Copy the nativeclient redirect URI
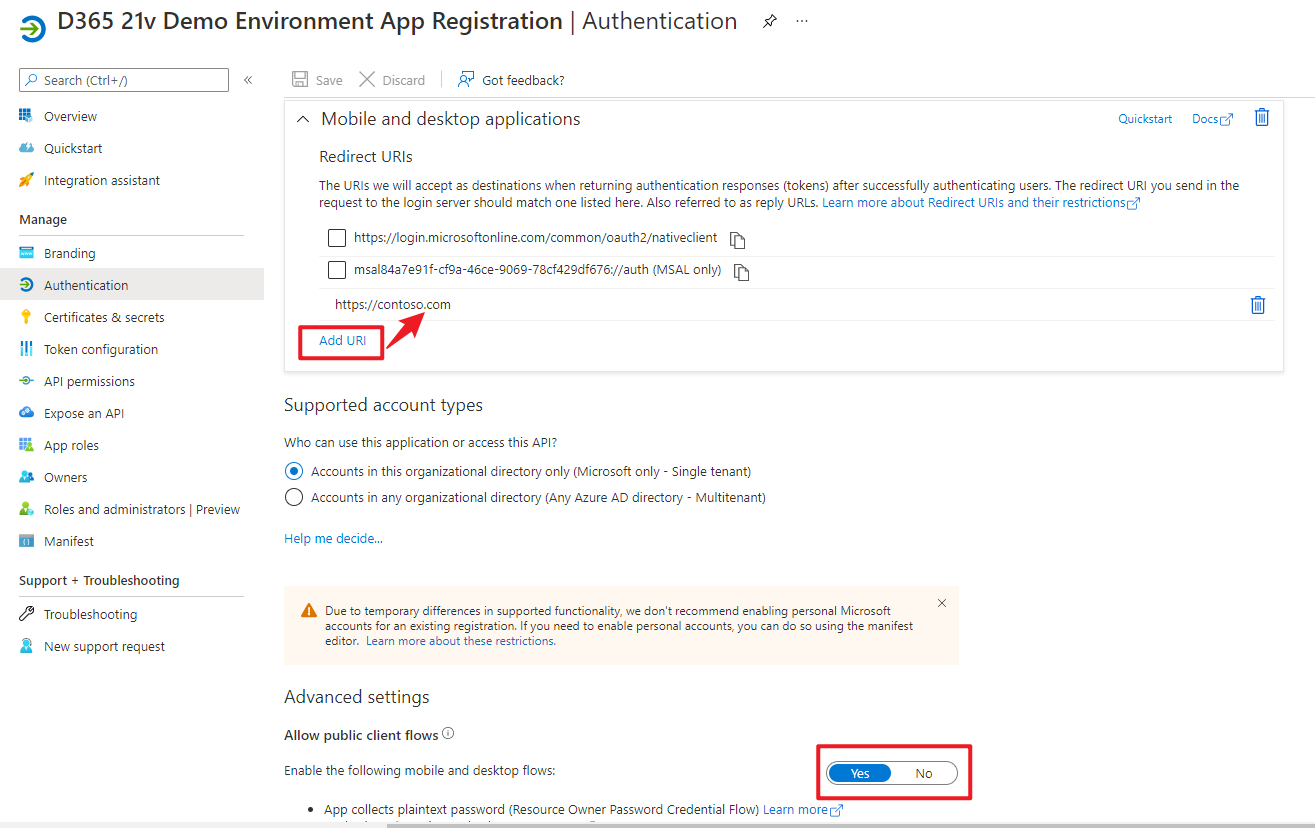 coord(738,240)
